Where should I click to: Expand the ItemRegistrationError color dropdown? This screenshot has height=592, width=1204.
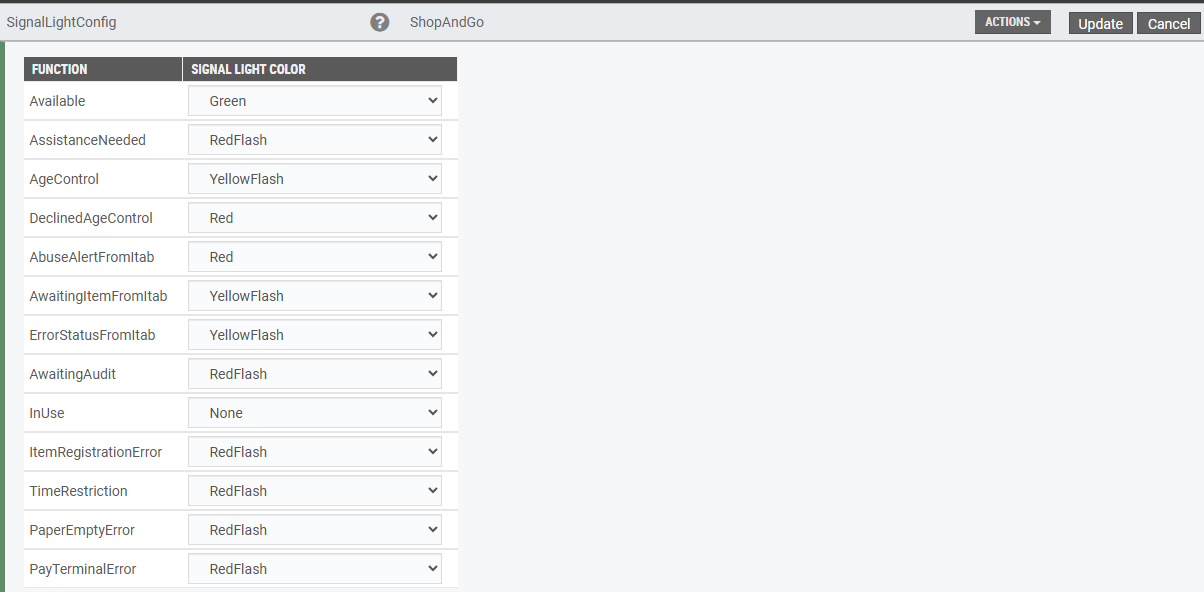coord(315,452)
